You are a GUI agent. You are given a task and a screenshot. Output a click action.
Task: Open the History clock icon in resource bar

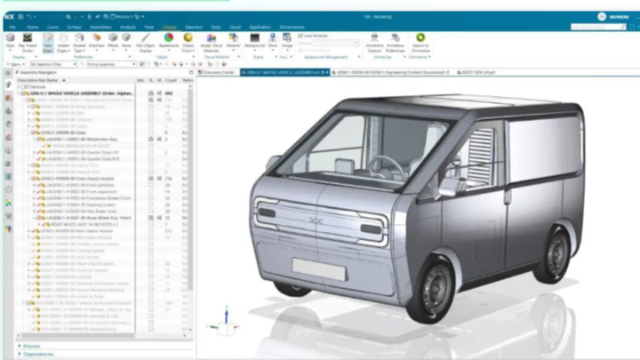pos(9,189)
